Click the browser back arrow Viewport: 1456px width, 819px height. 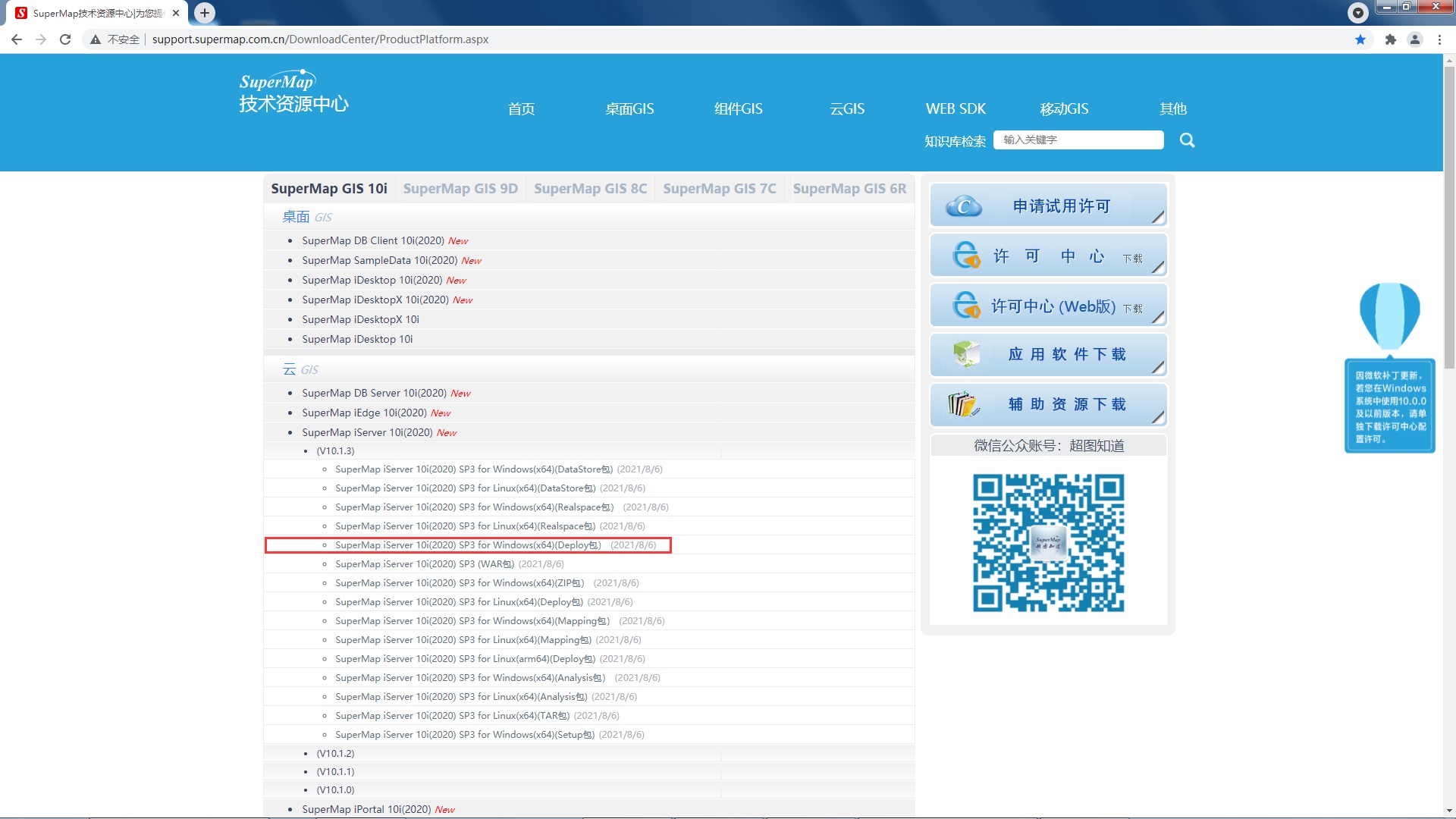click(17, 39)
